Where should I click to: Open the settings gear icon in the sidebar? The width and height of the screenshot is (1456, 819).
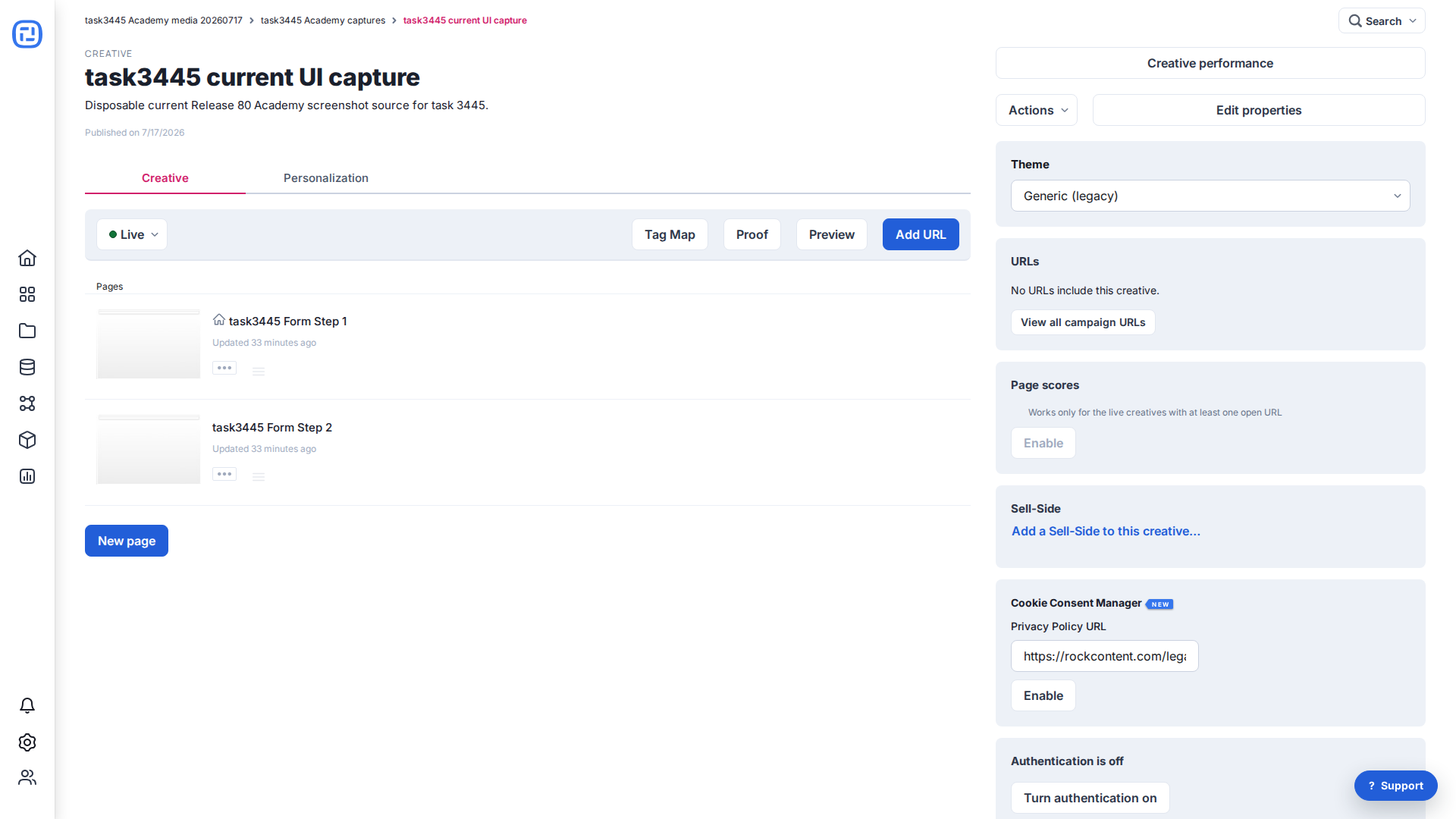[x=27, y=742]
